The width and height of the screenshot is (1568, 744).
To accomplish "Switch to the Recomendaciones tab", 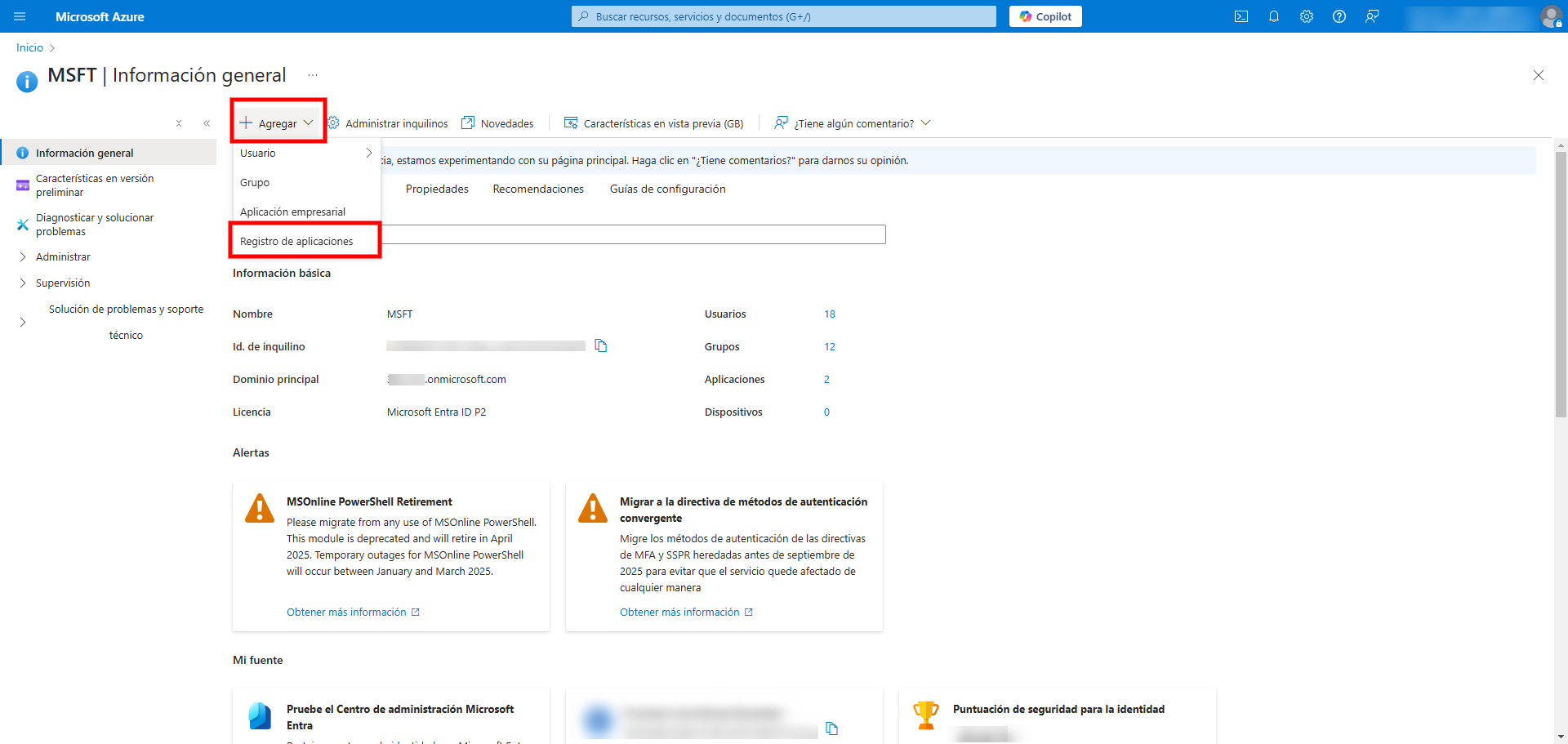I will coord(538,189).
